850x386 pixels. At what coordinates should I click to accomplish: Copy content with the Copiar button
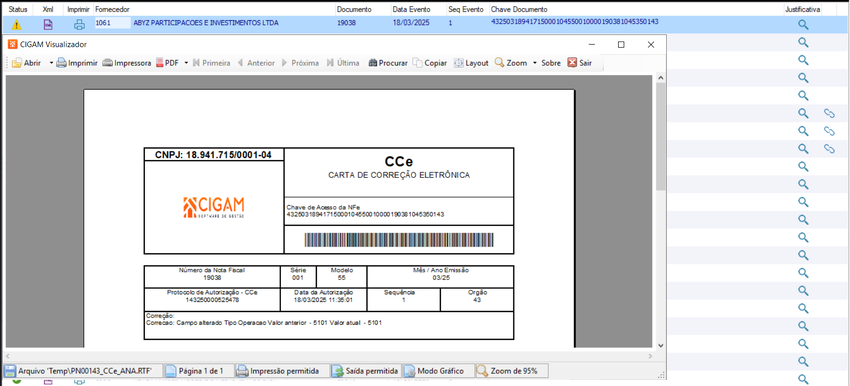pos(430,63)
